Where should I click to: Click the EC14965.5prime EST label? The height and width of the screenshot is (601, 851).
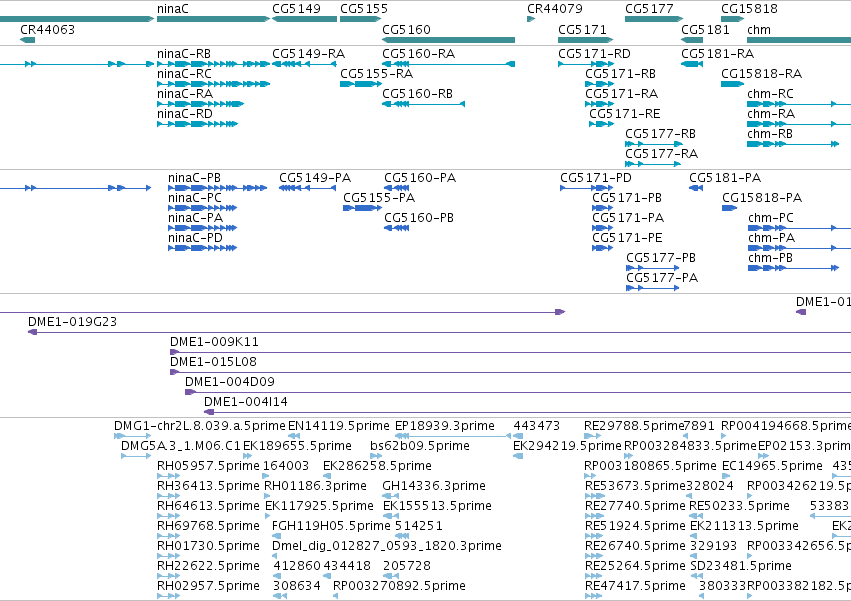pyautogui.click(x=772, y=466)
